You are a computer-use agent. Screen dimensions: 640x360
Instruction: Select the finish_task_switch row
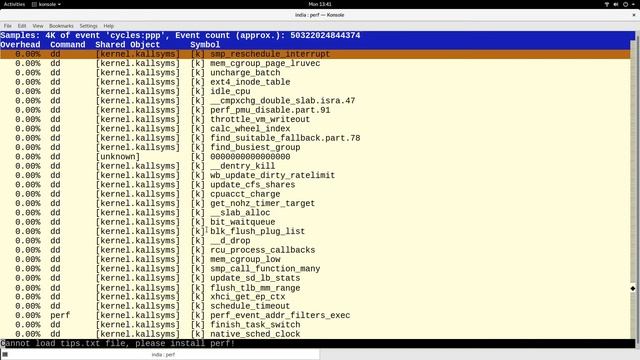click(x=315, y=325)
